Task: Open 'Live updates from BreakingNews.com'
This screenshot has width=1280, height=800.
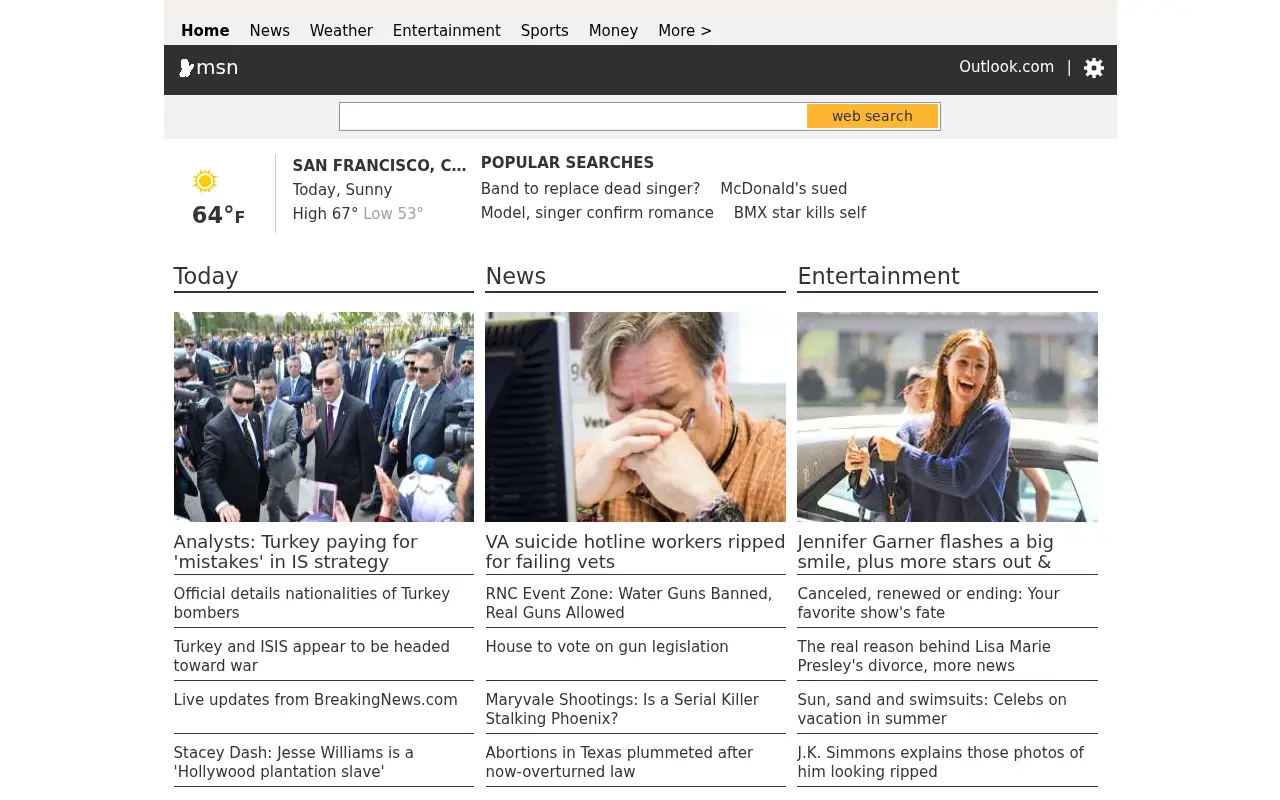Action: (x=316, y=700)
